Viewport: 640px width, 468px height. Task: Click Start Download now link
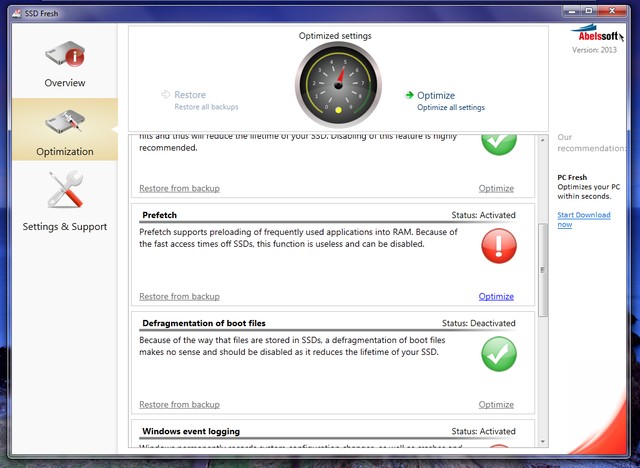584,220
